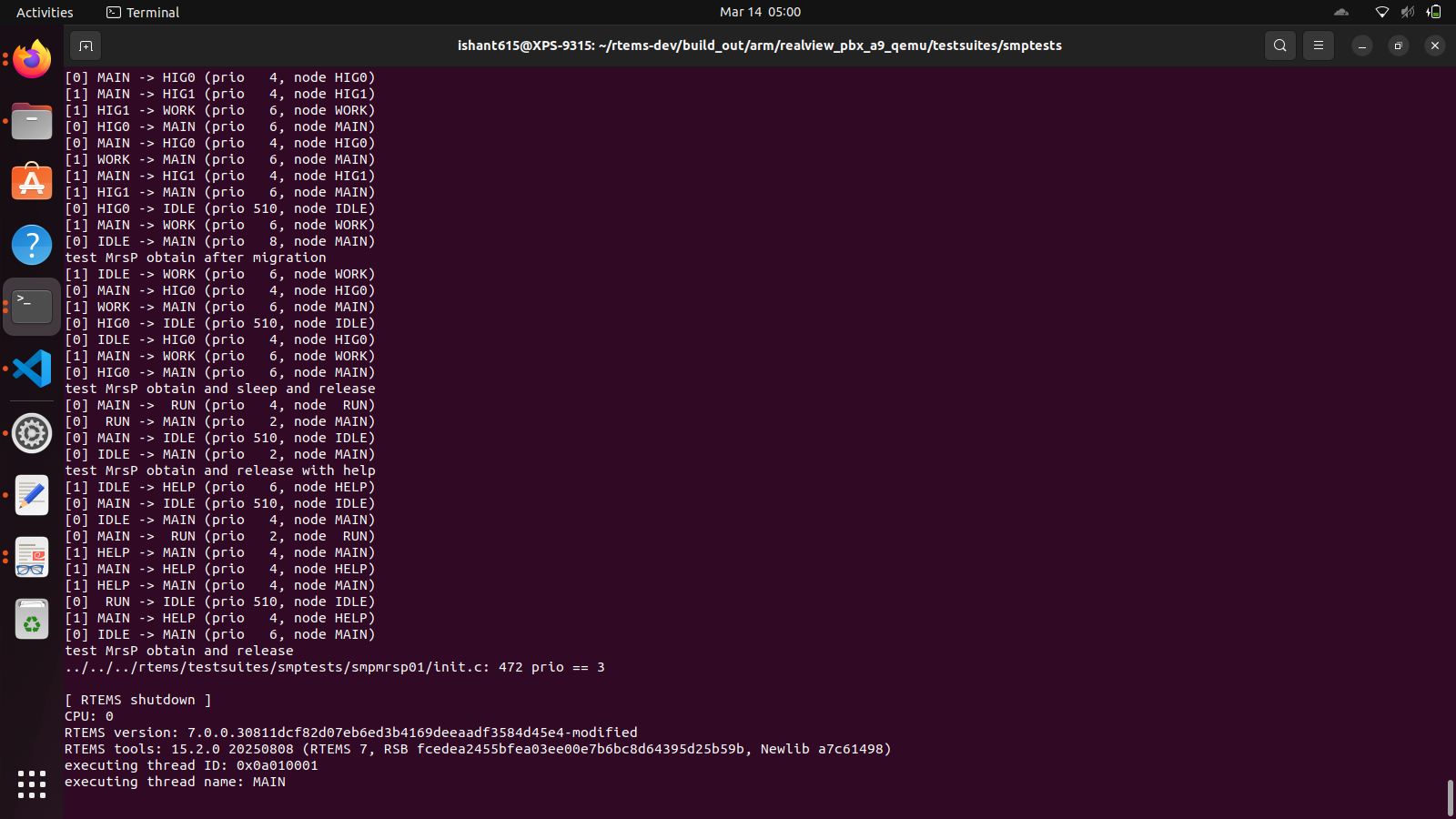Search the terminal output

[1279, 45]
